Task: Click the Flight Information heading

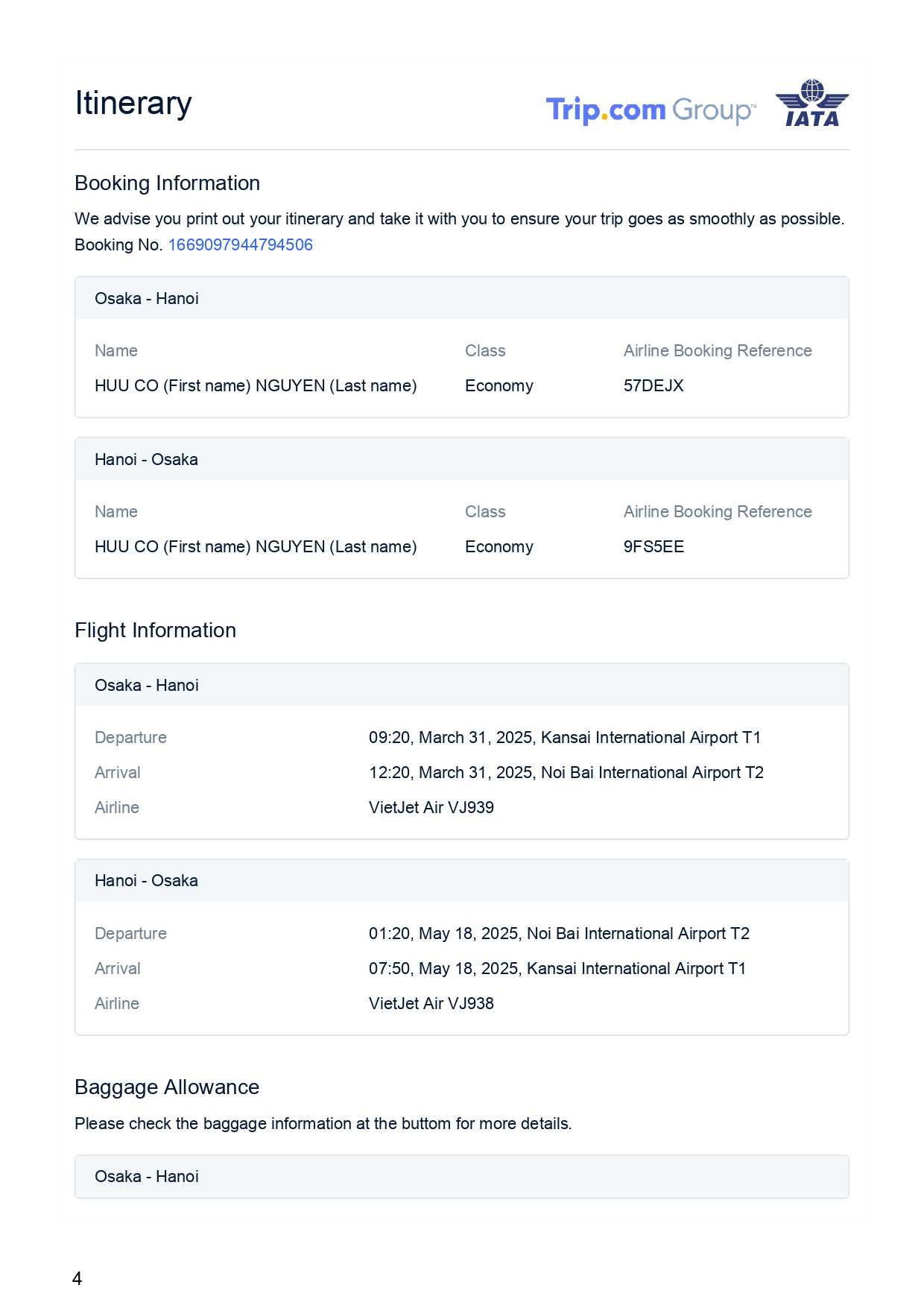Action: (x=155, y=631)
